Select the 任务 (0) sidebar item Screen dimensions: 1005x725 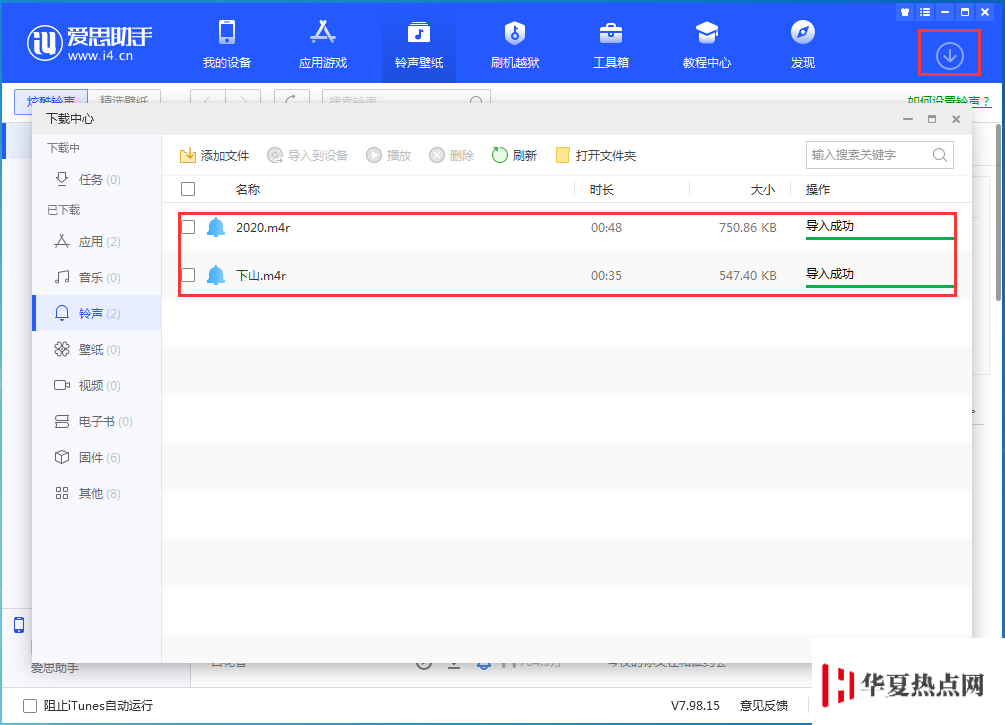click(x=97, y=179)
